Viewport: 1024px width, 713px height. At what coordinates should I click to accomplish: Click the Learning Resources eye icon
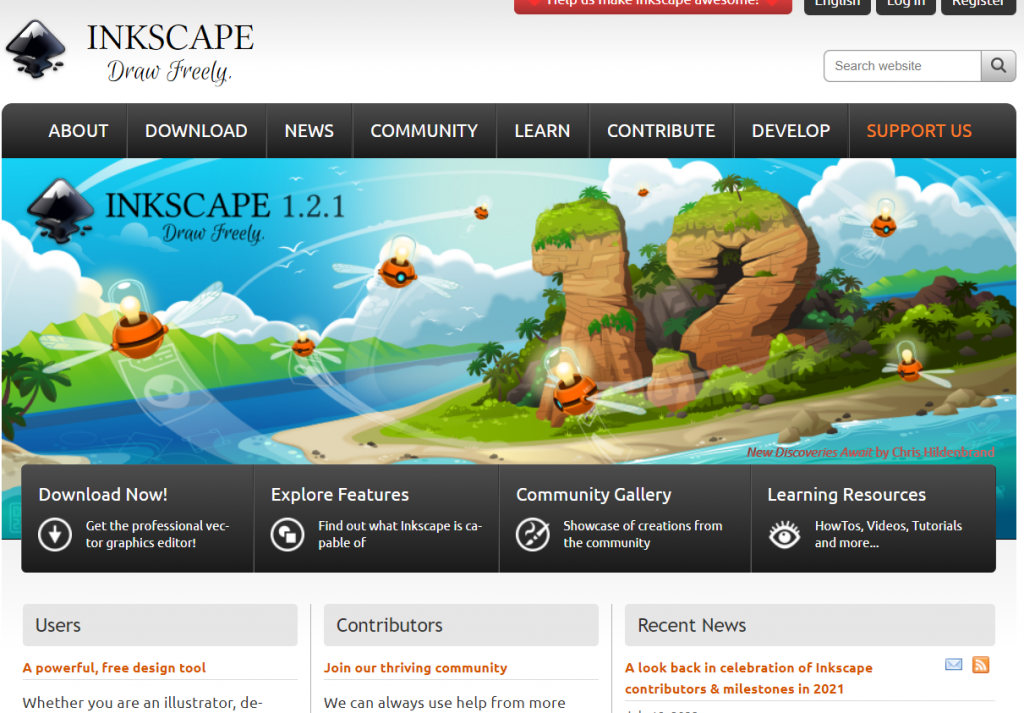[x=784, y=534]
